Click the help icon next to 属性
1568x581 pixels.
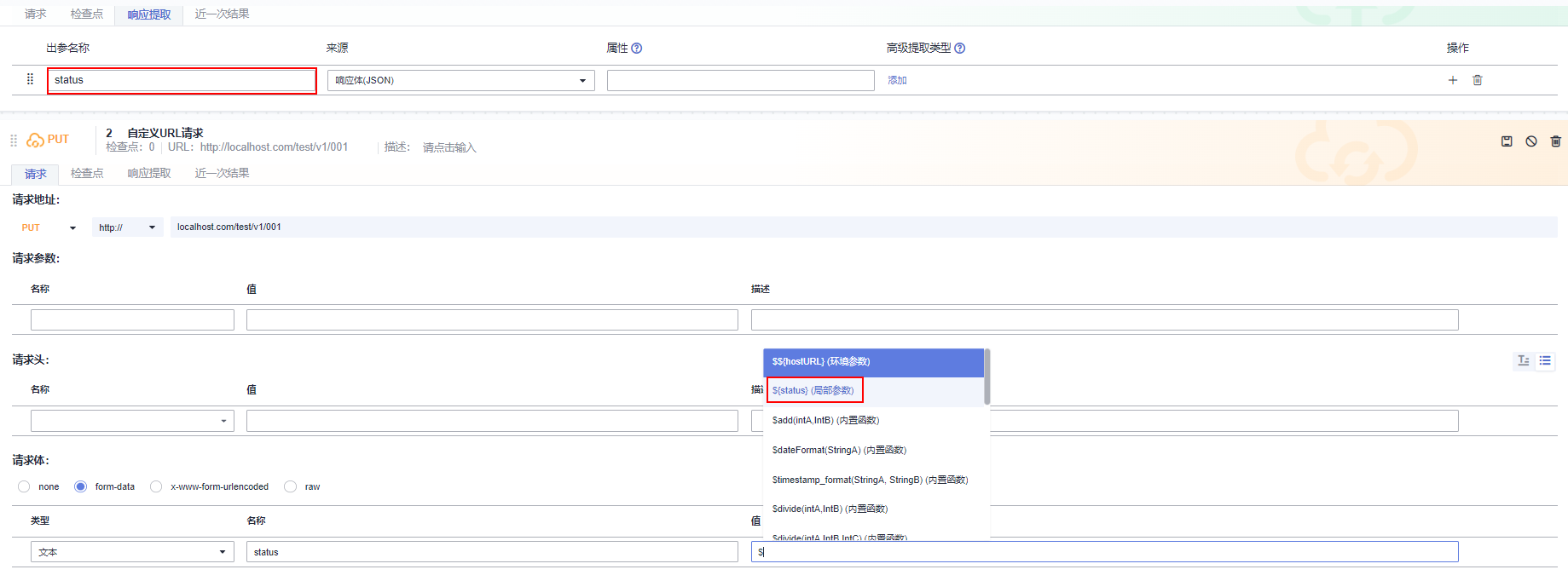[637, 49]
